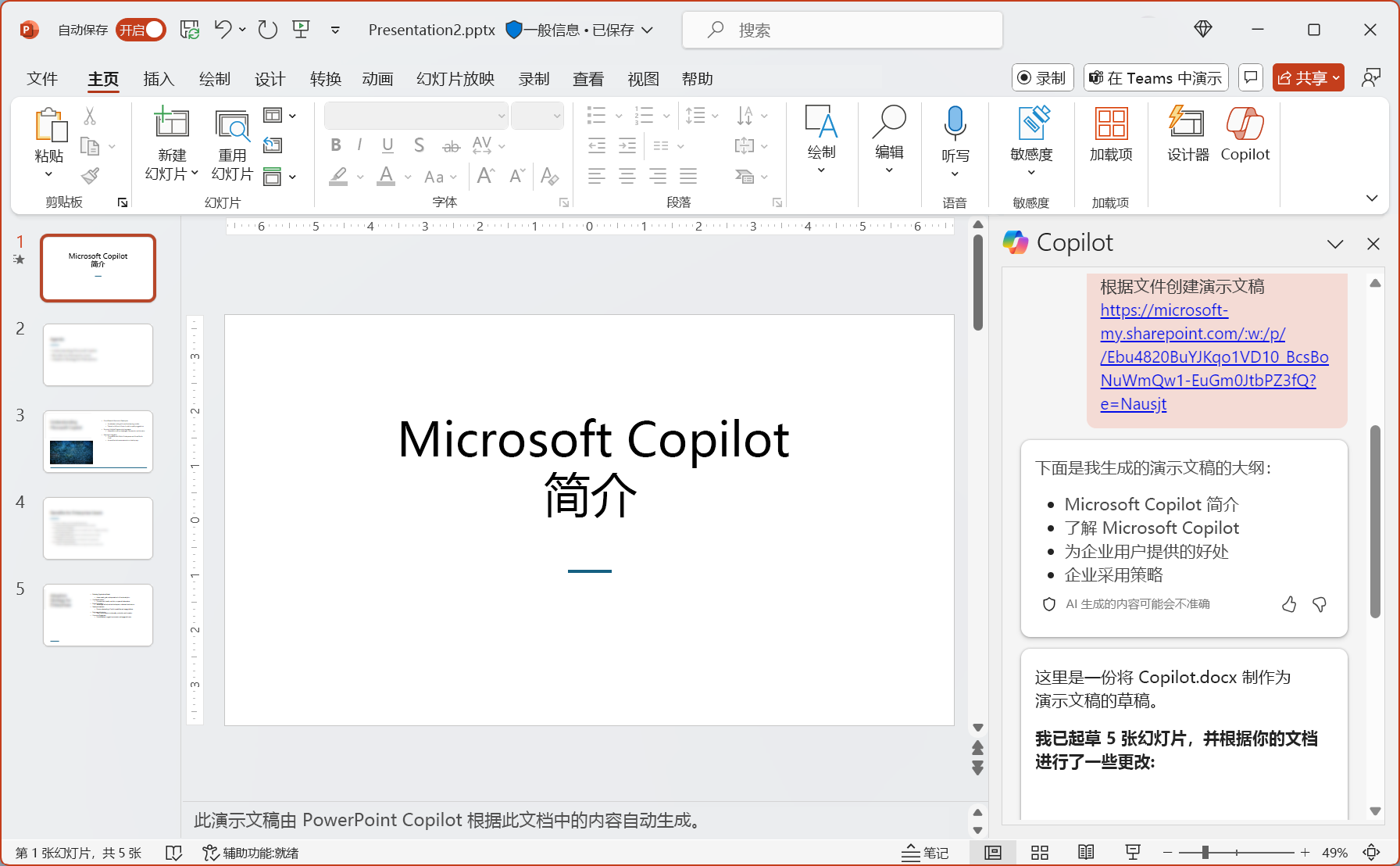
Task: Open the font name combo box
Action: point(416,116)
